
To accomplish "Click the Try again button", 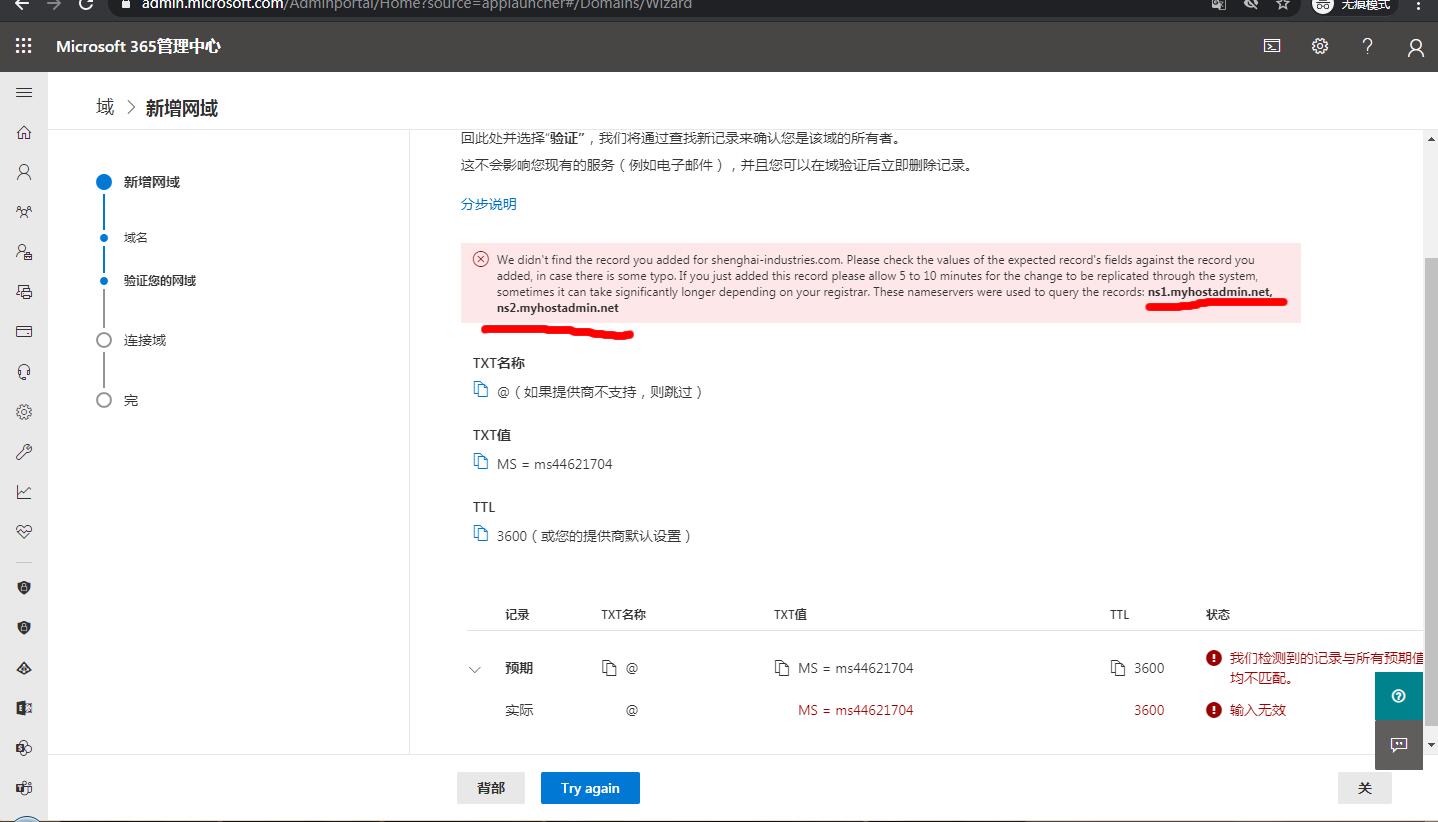I will [x=590, y=788].
